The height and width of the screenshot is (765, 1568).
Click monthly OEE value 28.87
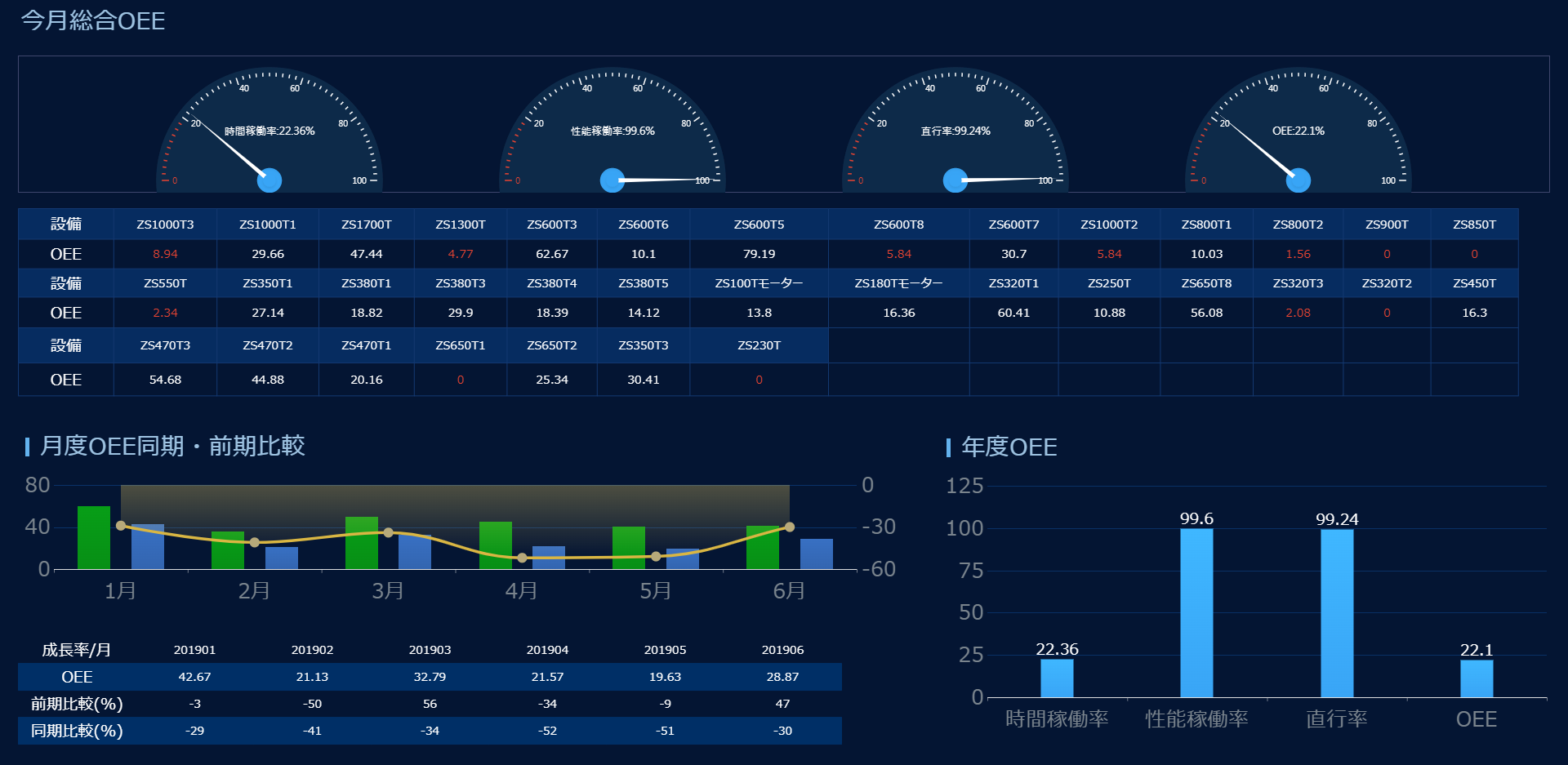pyautogui.click(x=783, y=677)
